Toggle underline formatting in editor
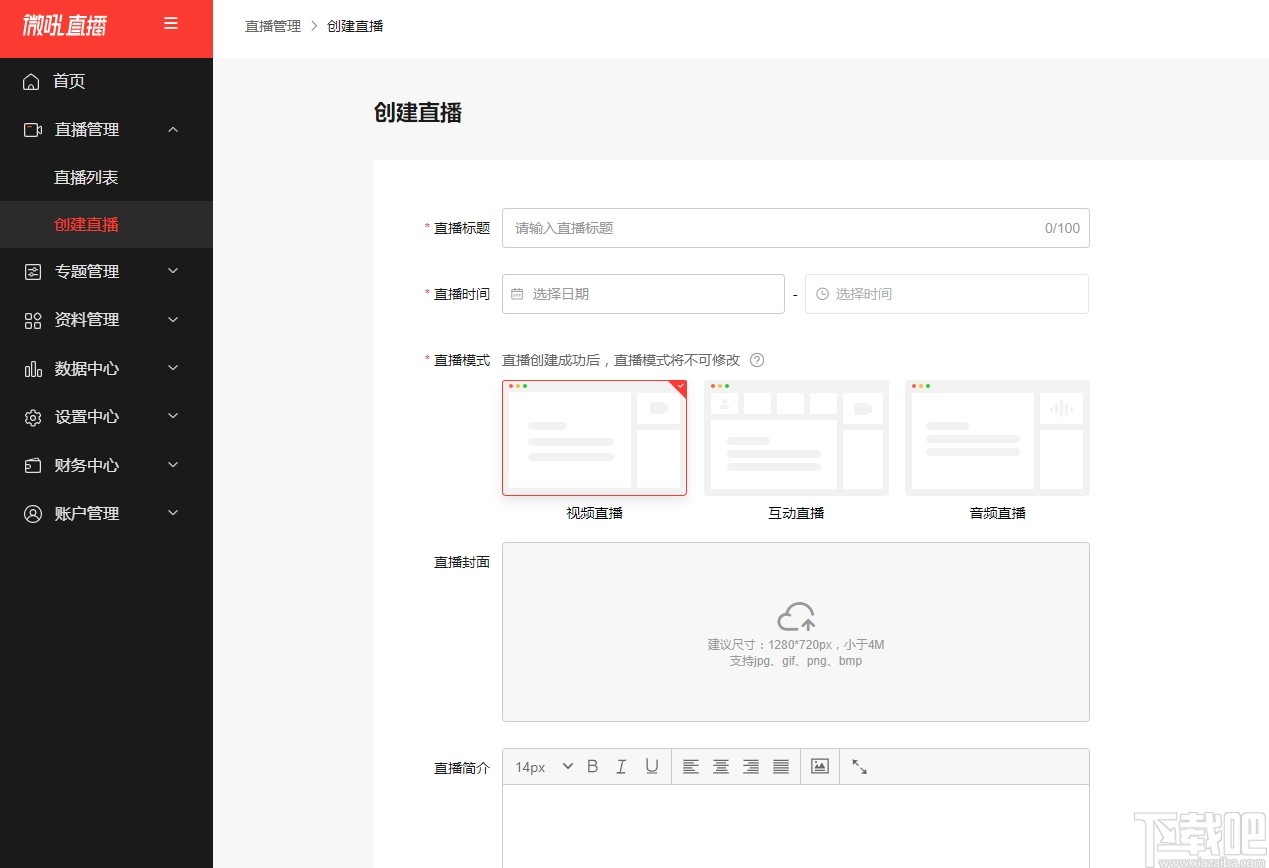This screenshot has width=1269, height=868. coord(652,766)
